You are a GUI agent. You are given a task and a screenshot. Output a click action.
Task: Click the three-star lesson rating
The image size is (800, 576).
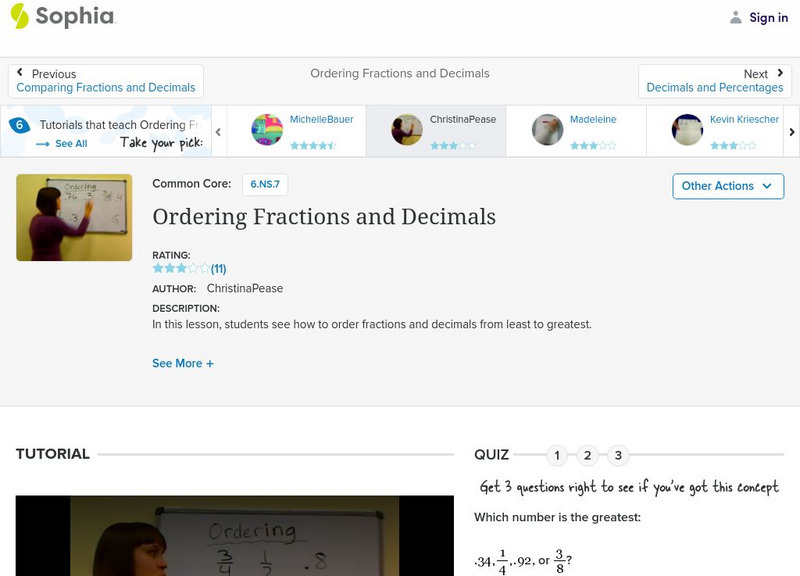tap(181, 269)
